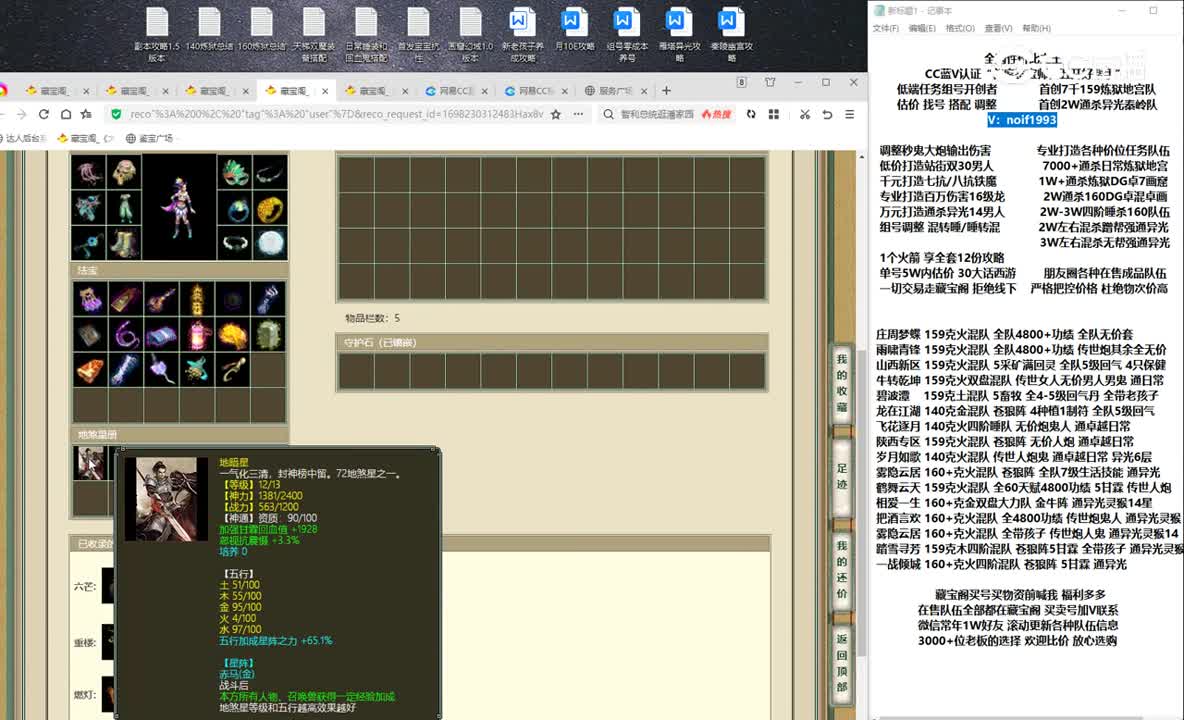Viewport: 1184px width, 720px height.
Task: Click the 物品栏数：5 label
Action: click(x=372, y=318)
